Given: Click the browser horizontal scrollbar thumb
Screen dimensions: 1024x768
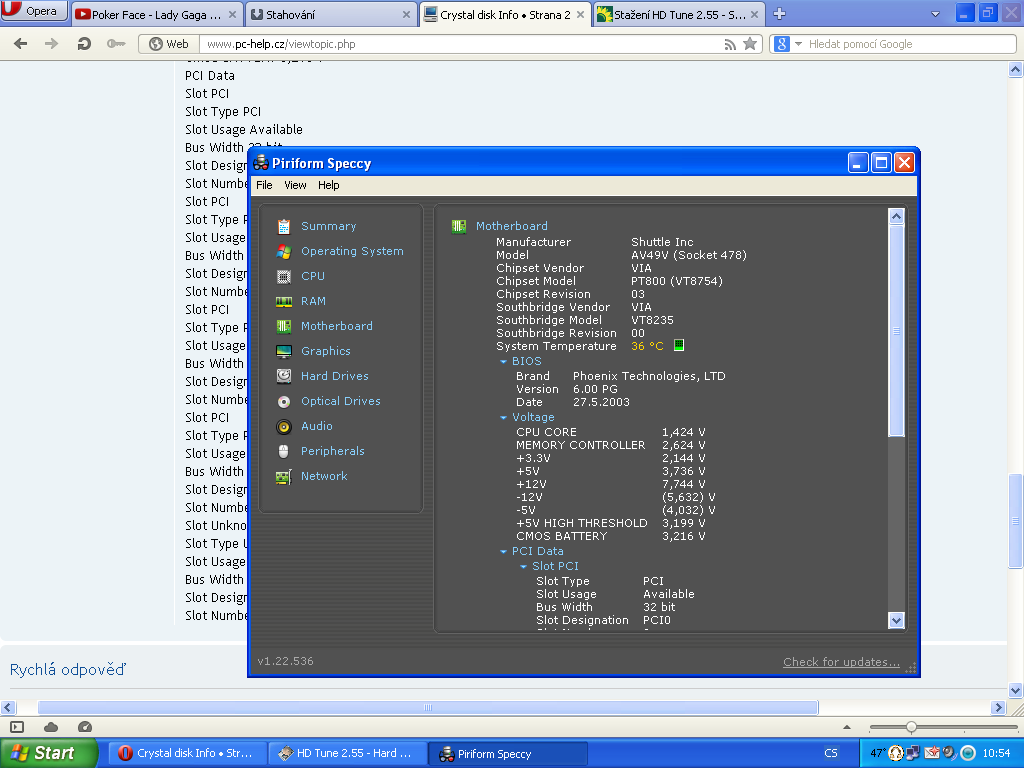Looking at the screenshot, I should point(428,707).
